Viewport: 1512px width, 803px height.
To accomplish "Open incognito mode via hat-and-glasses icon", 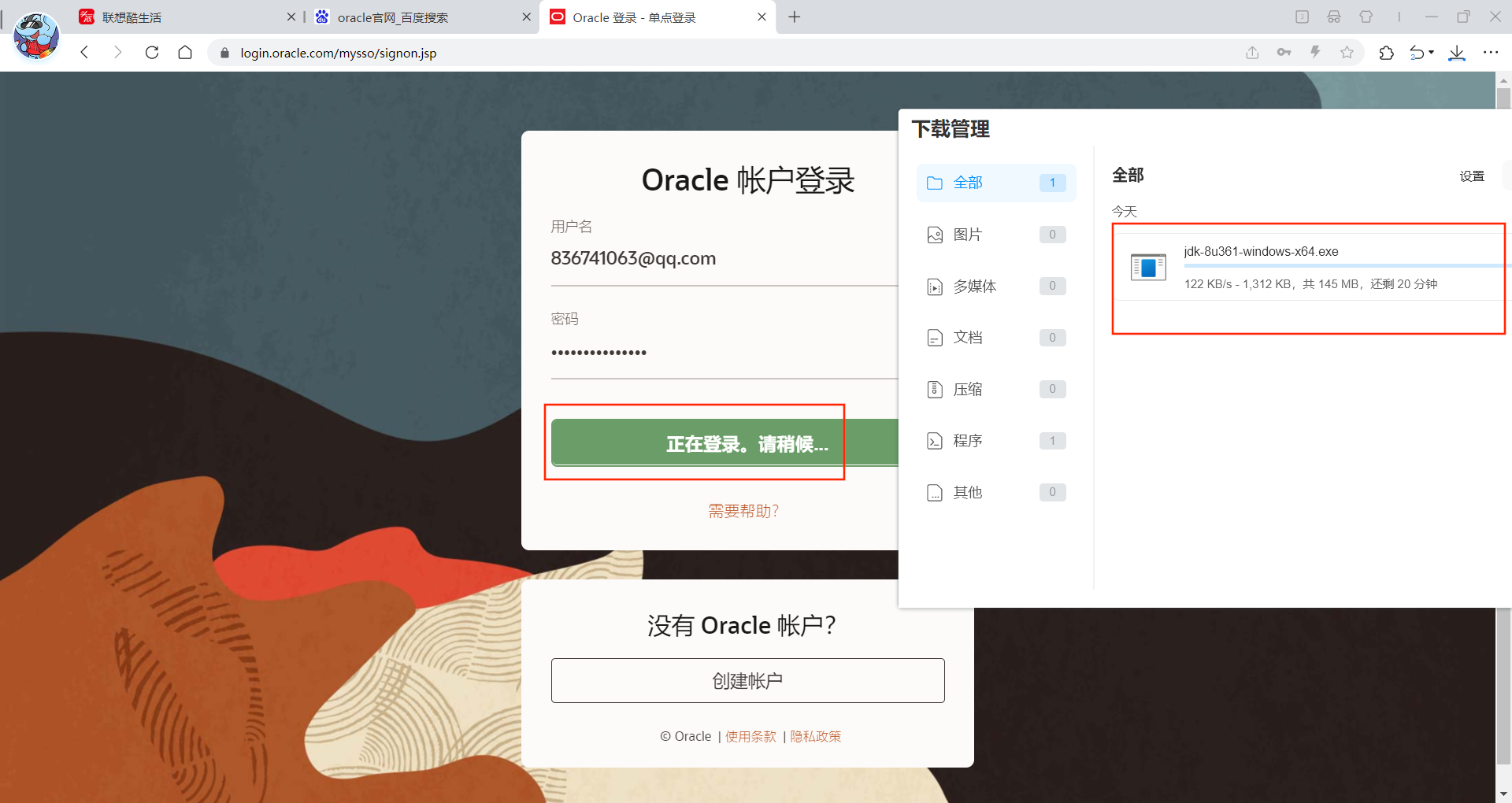I will click(1333, 17).
